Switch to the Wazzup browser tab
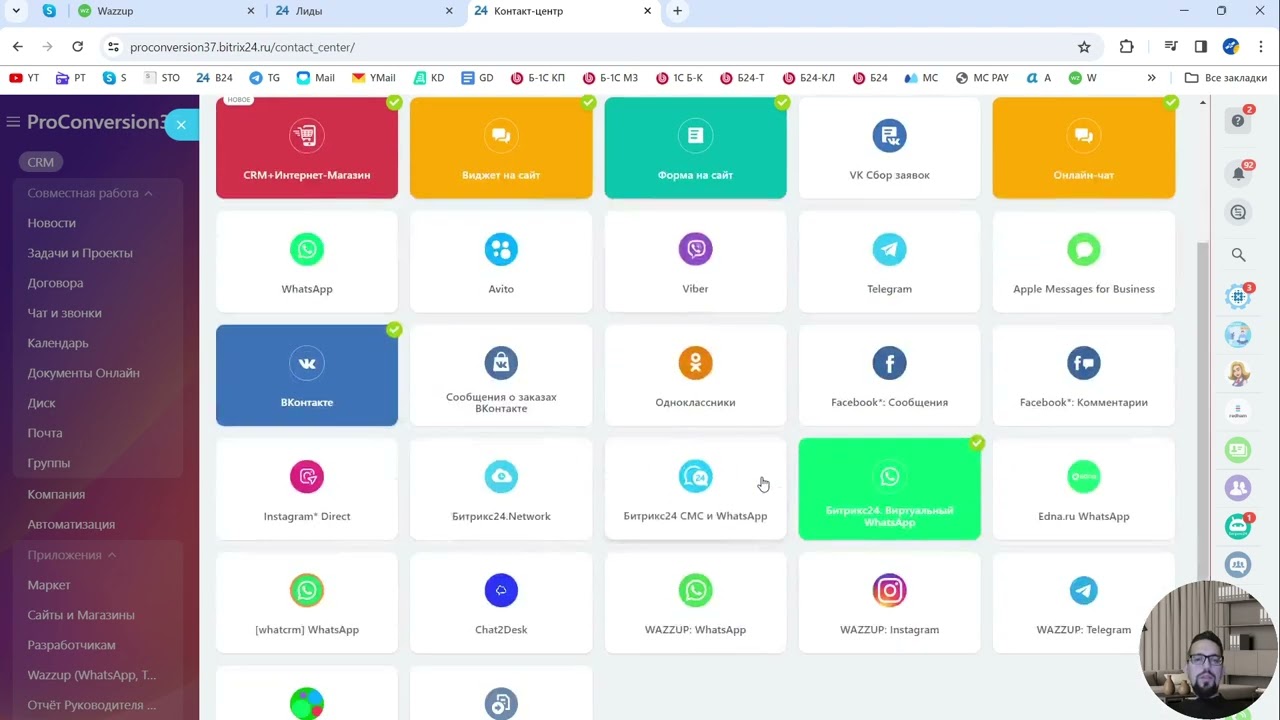Image resolution: width=1280 pixels, height=720 pixels. (x=165, y=11)
